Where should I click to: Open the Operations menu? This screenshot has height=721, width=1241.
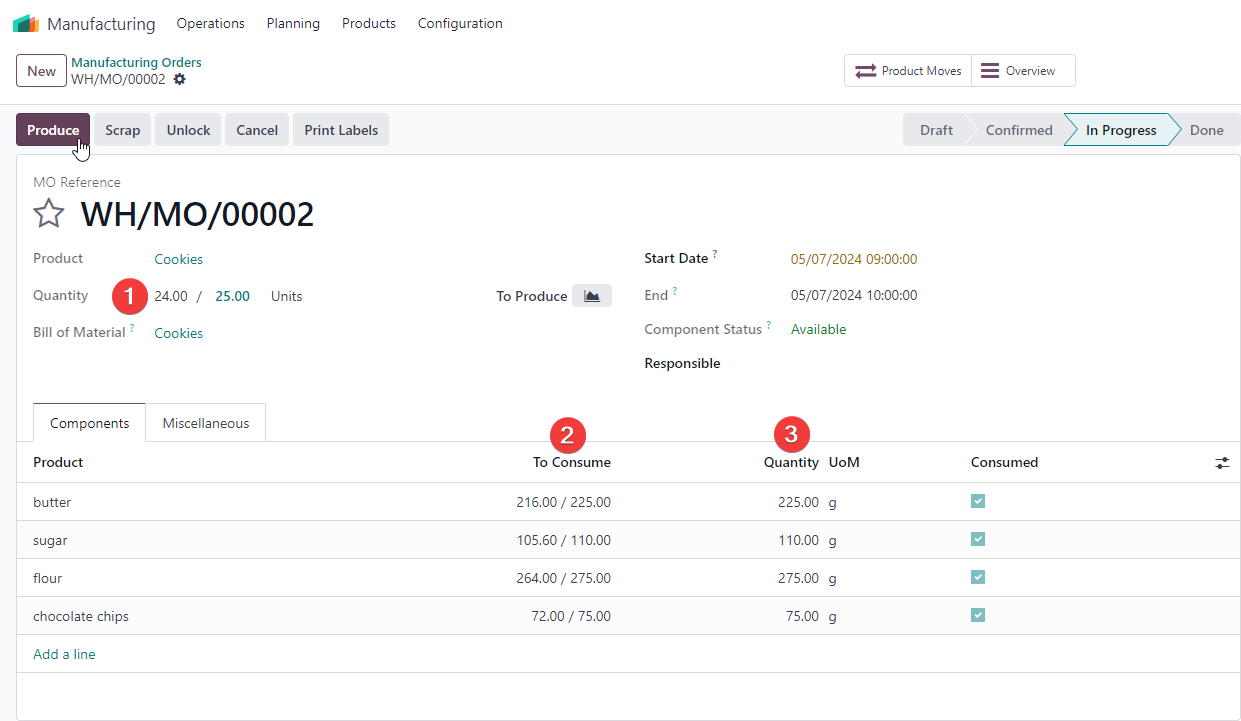coord(210,23)
